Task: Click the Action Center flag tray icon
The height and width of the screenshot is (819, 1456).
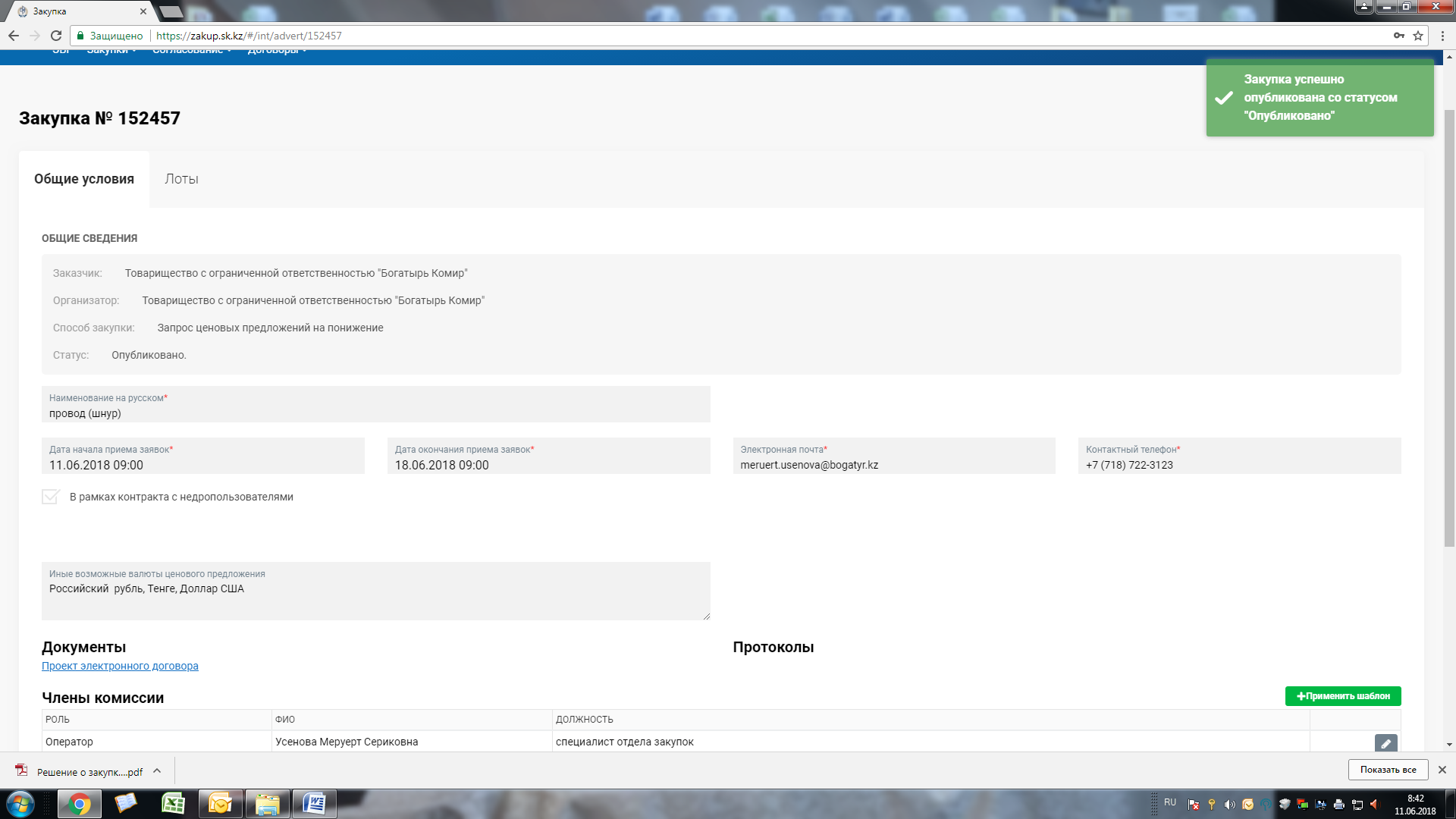Action: [1194, 805]
